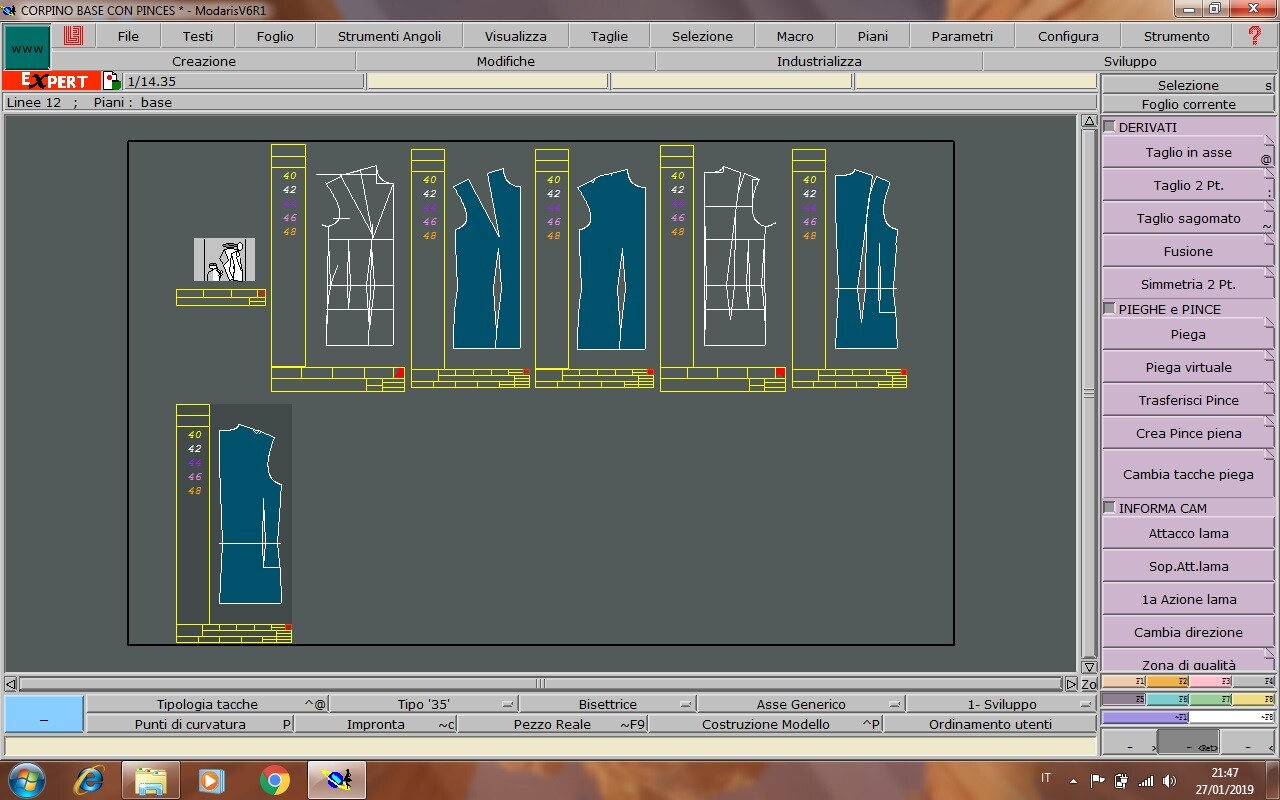This screenshot has height=800, width=1280.
Task: Launch Google Chrome from the taskbar
Action: point(274,780)
